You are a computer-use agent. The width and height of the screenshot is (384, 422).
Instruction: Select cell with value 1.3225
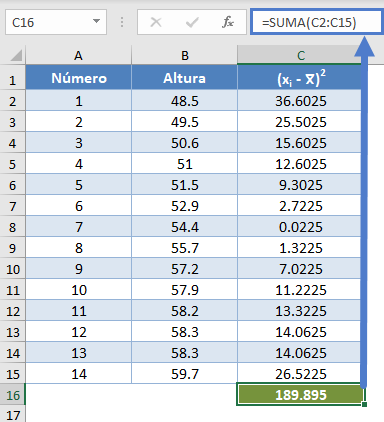299,248
